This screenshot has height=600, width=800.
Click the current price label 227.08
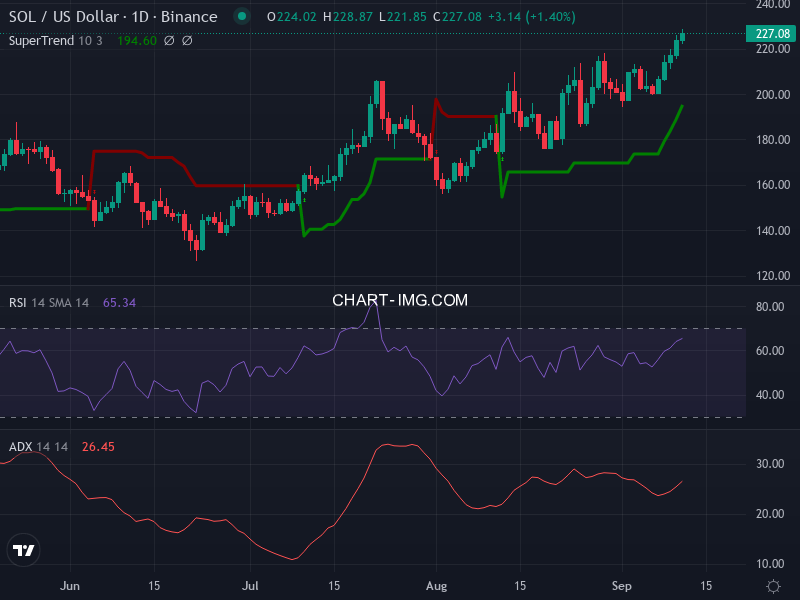(x=773, y=34)
